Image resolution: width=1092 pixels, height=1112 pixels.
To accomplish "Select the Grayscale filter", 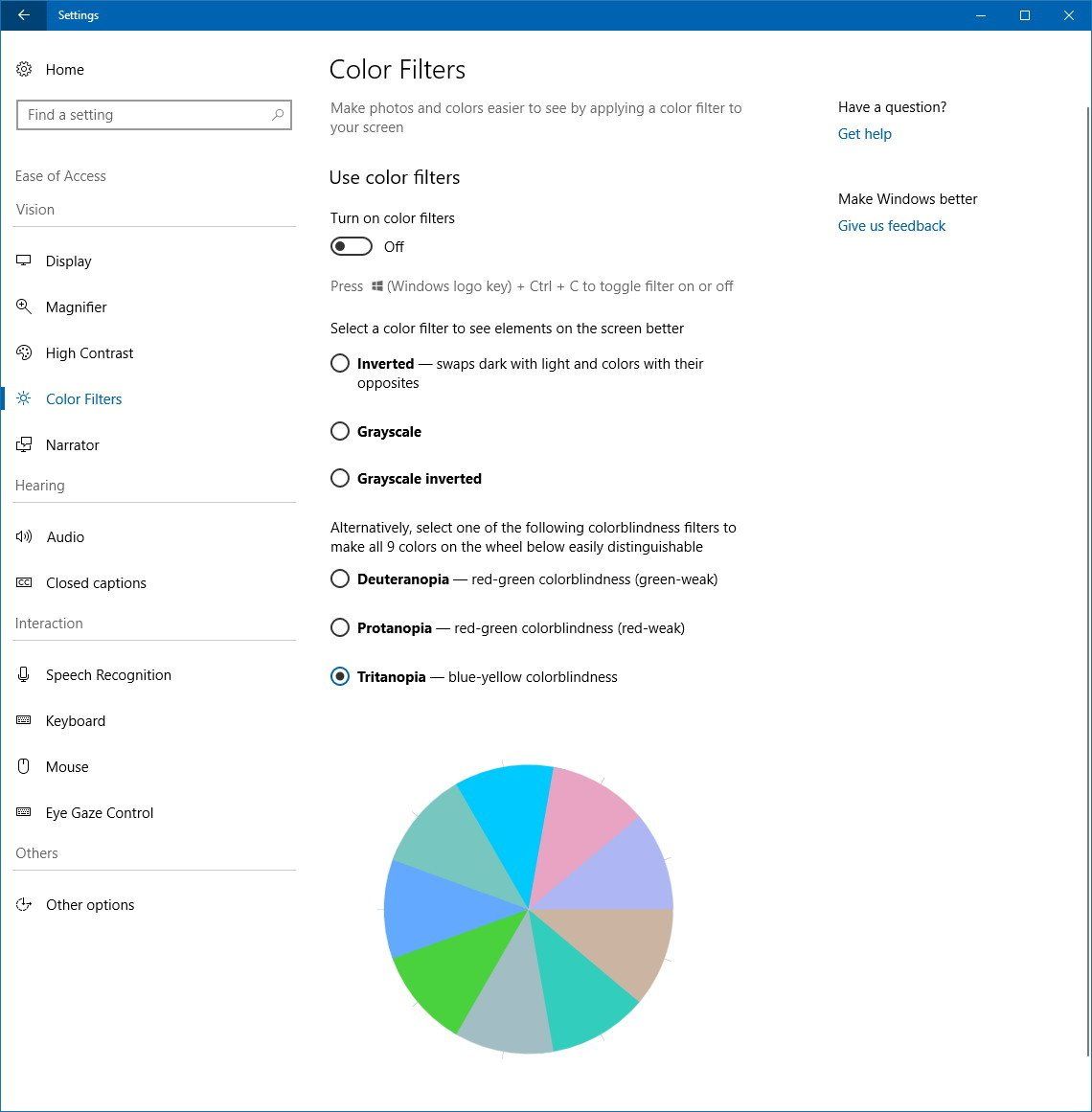I will click(x=340, y=431).
